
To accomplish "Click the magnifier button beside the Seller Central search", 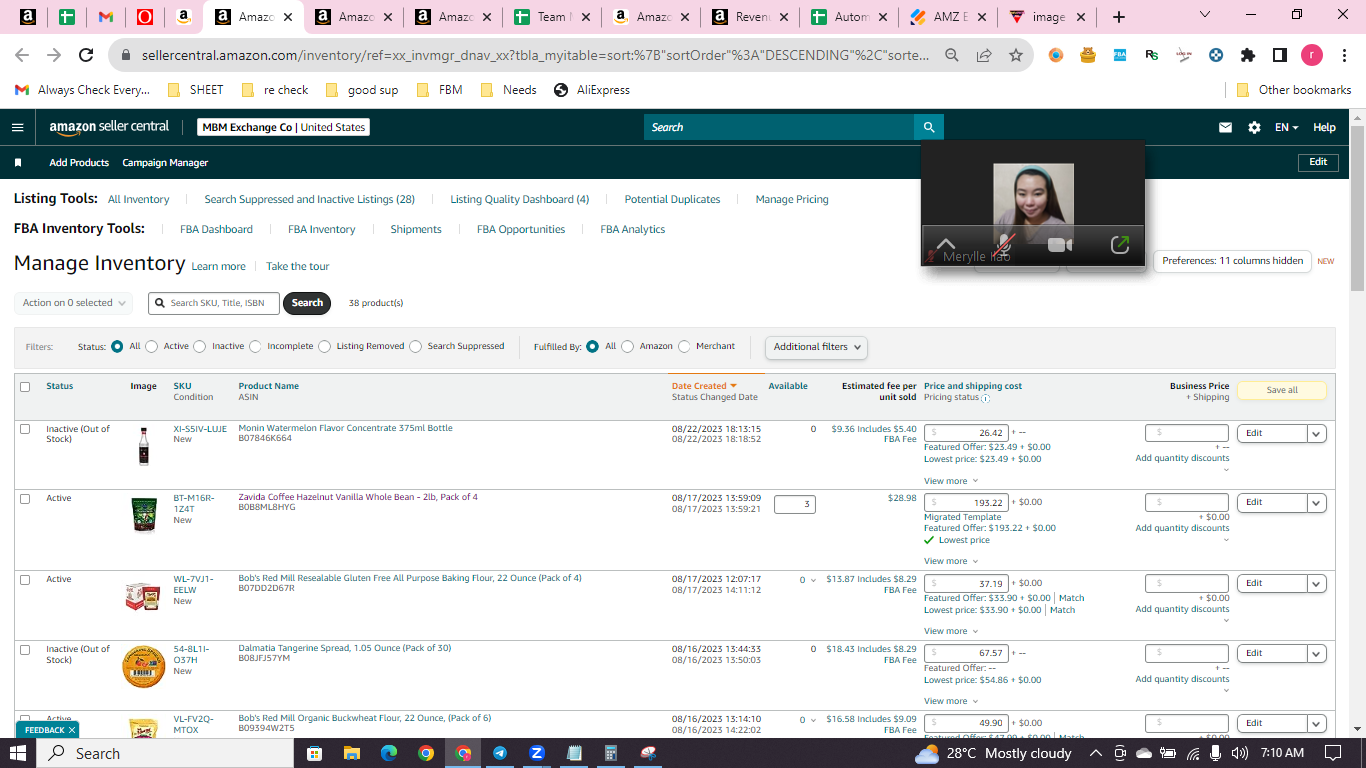I will click(929, 127).
